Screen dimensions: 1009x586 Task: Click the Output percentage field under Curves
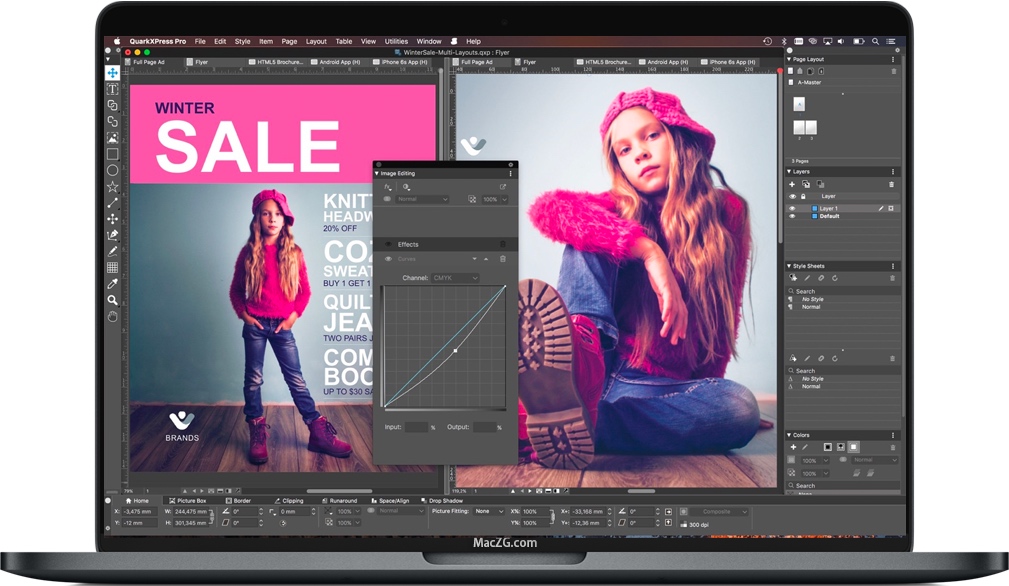pos(485,427)
